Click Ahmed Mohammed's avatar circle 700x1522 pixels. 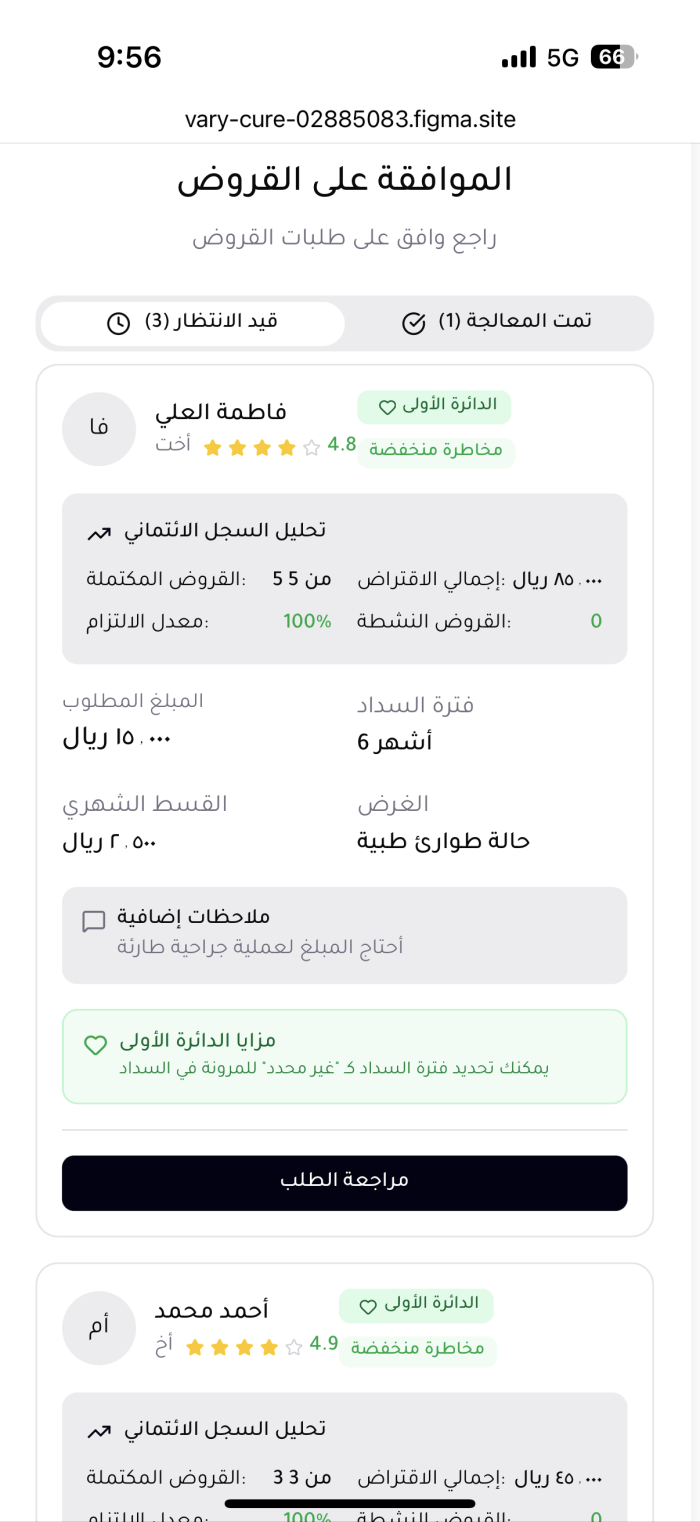click(x=99, y=1328)
